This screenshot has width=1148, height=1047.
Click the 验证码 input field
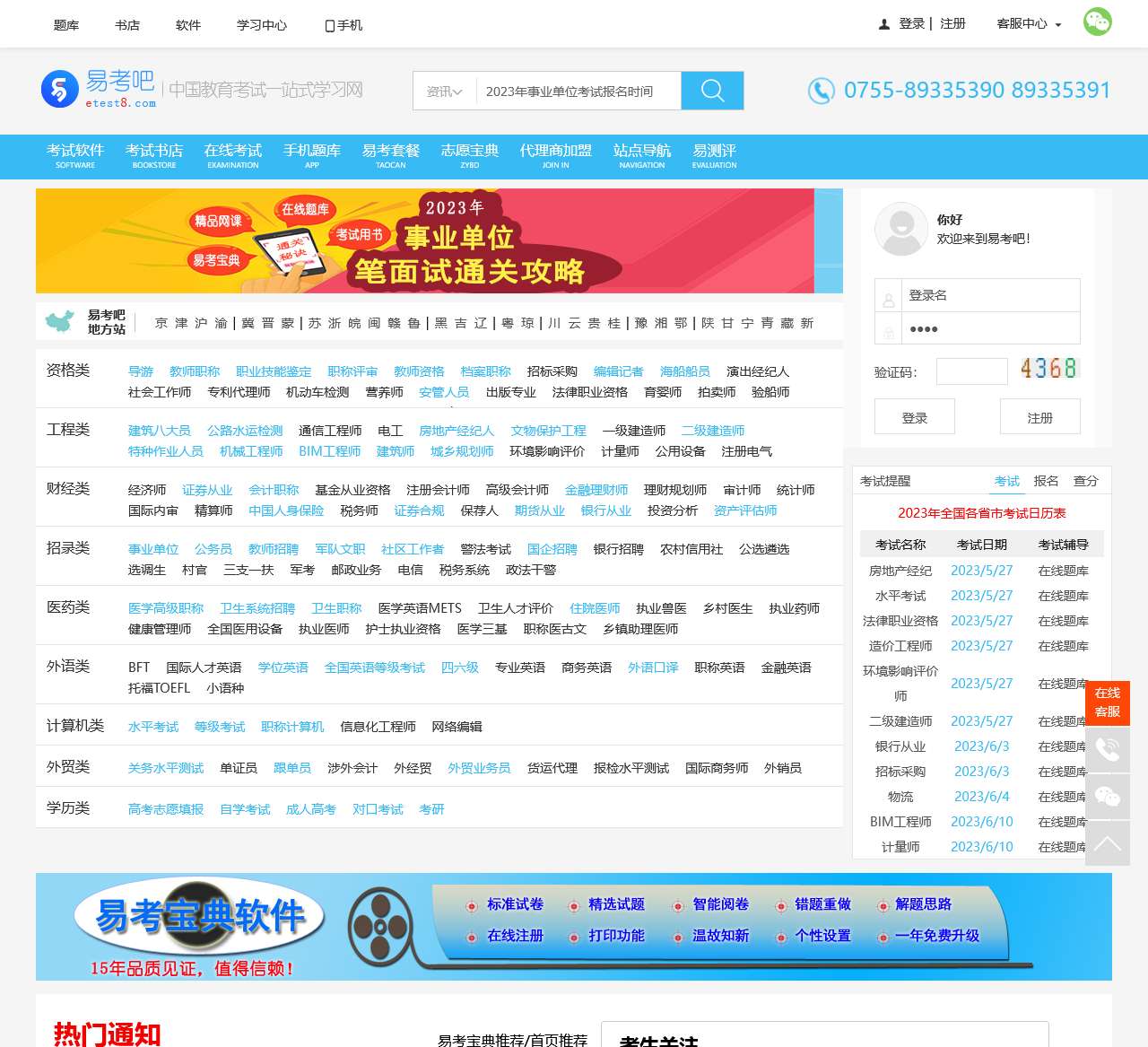pyautogui.click(x=971, y=371)
